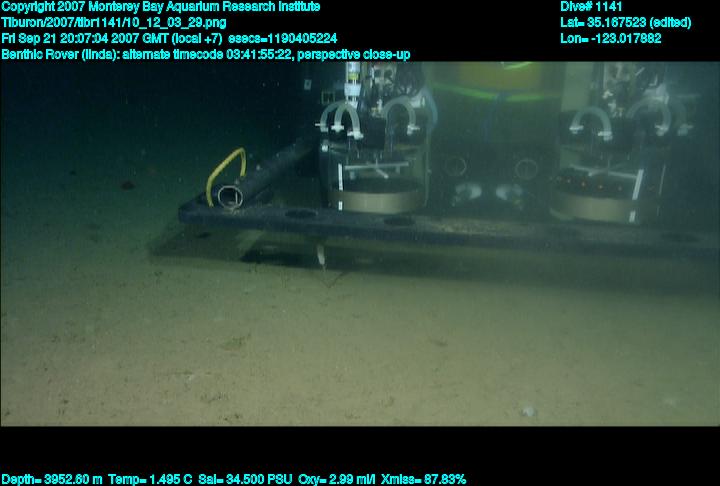This screenshot has height=486, width=720.
Task: Click the Xmiss= 87.83% readout
Action: click(x=423, y=480)
